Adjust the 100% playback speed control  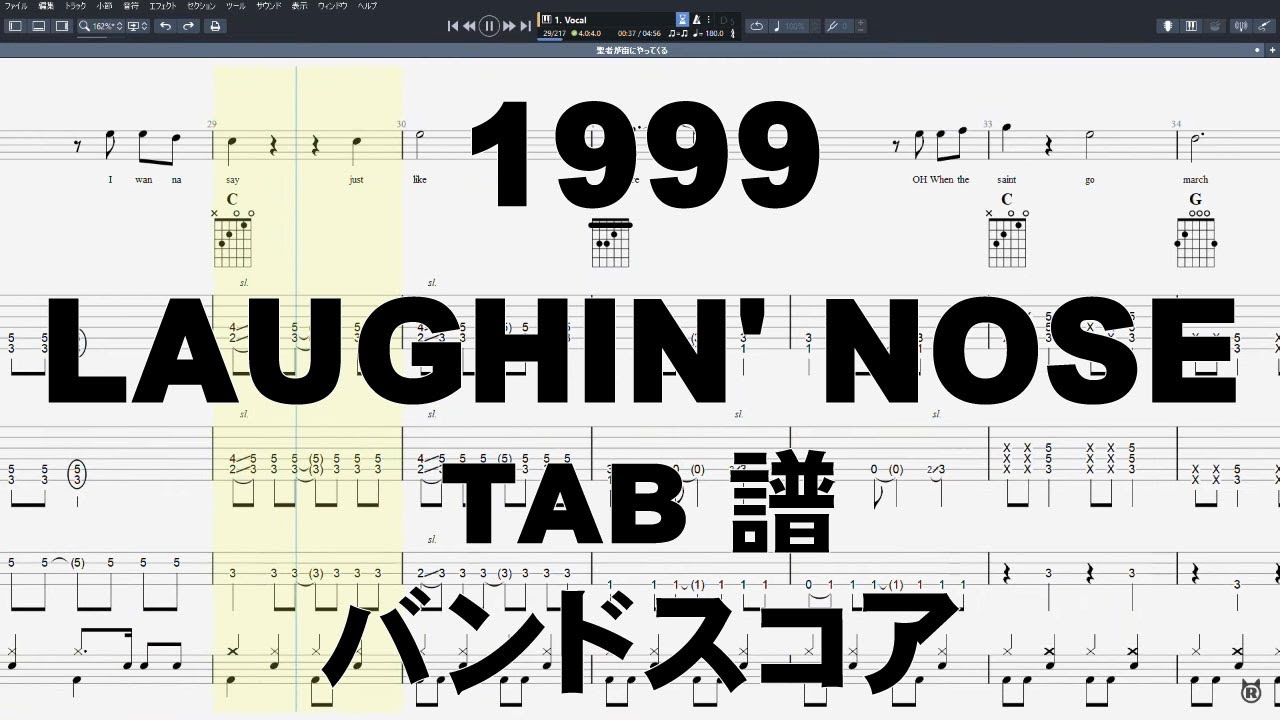click(x=797, y=26)
